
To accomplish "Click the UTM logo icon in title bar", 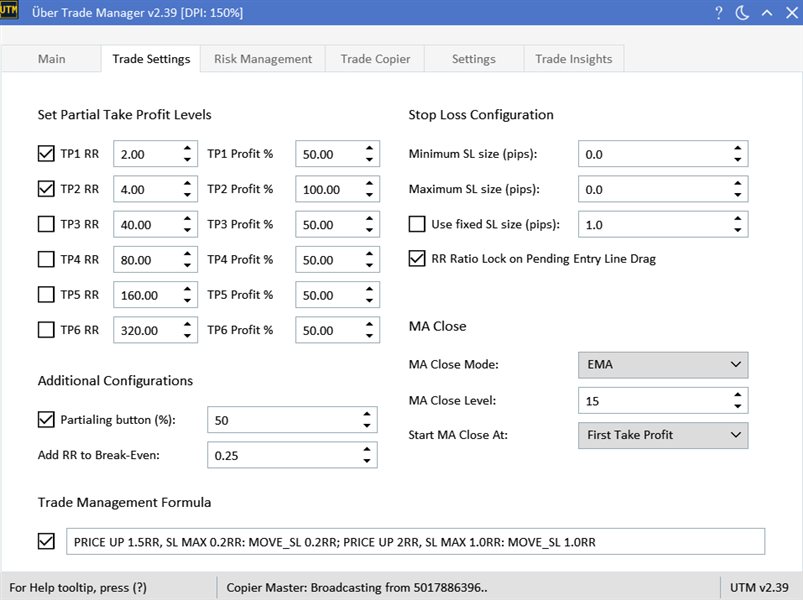I will [x=10, y=12].
